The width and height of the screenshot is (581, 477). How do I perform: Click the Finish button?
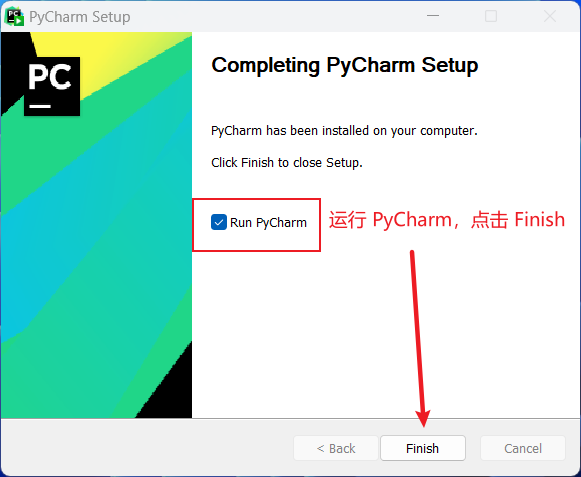point(423,448)
